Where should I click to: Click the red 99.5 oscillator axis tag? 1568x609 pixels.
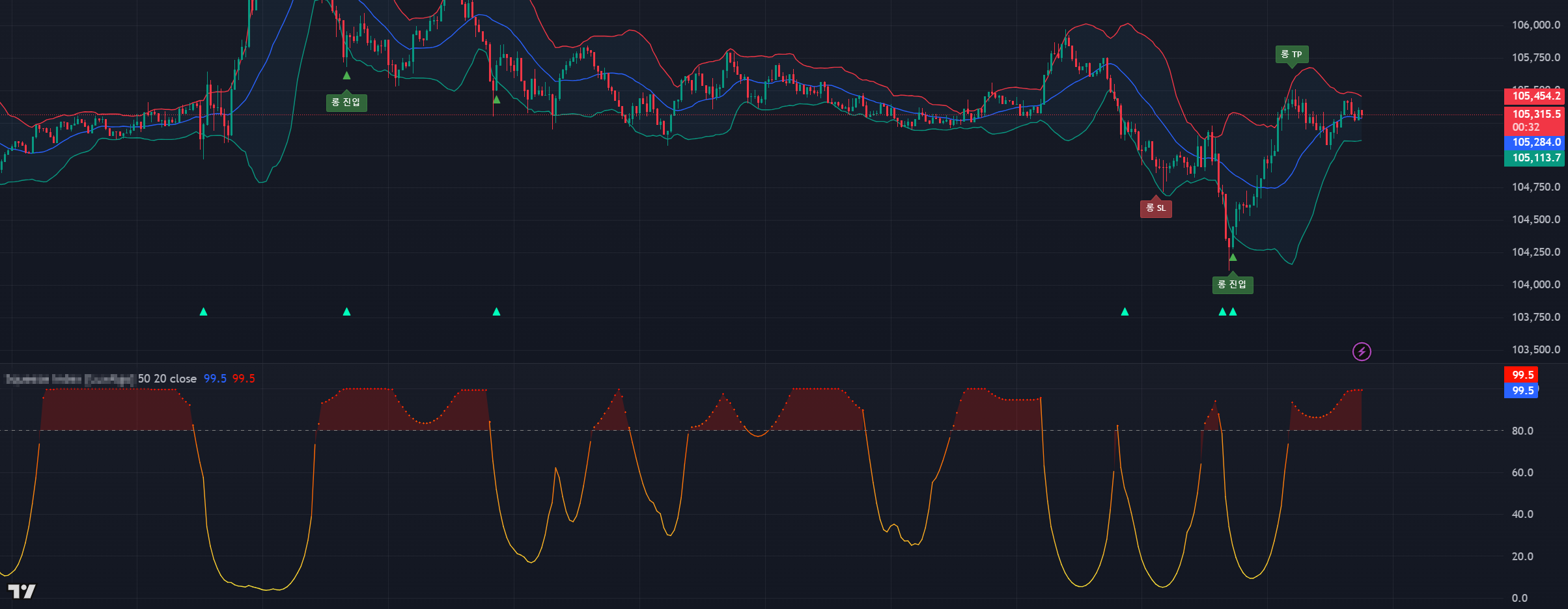pyautogui.click(x=1521, y=375)
